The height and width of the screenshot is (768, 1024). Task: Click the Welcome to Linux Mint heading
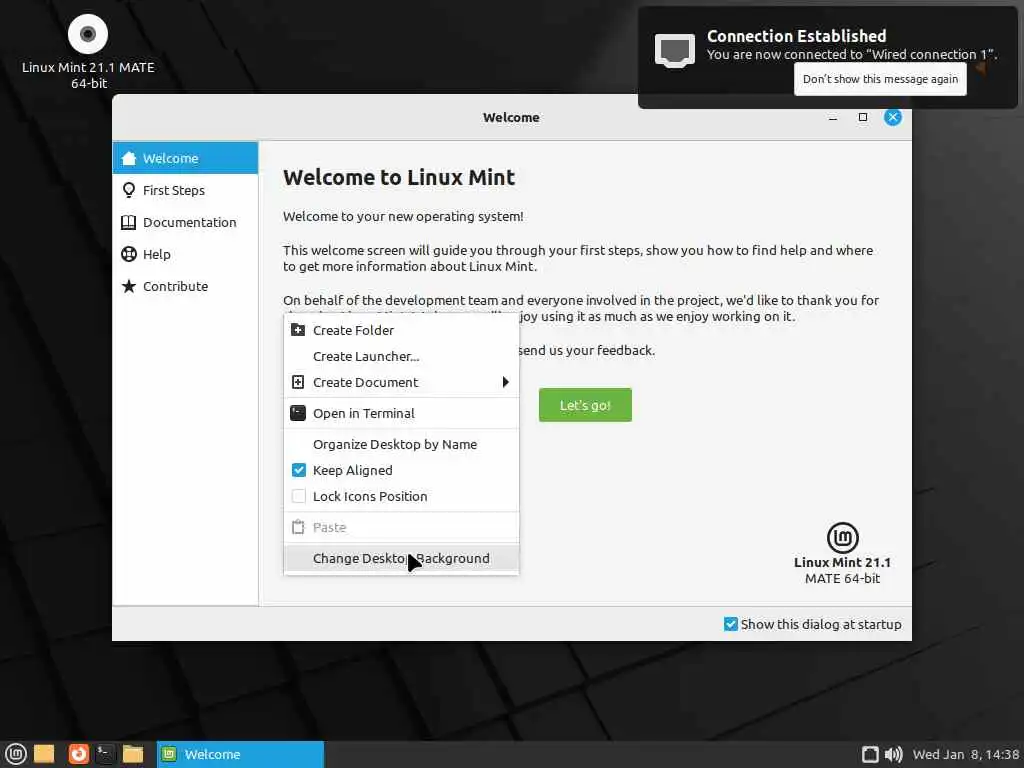(399, 177)
